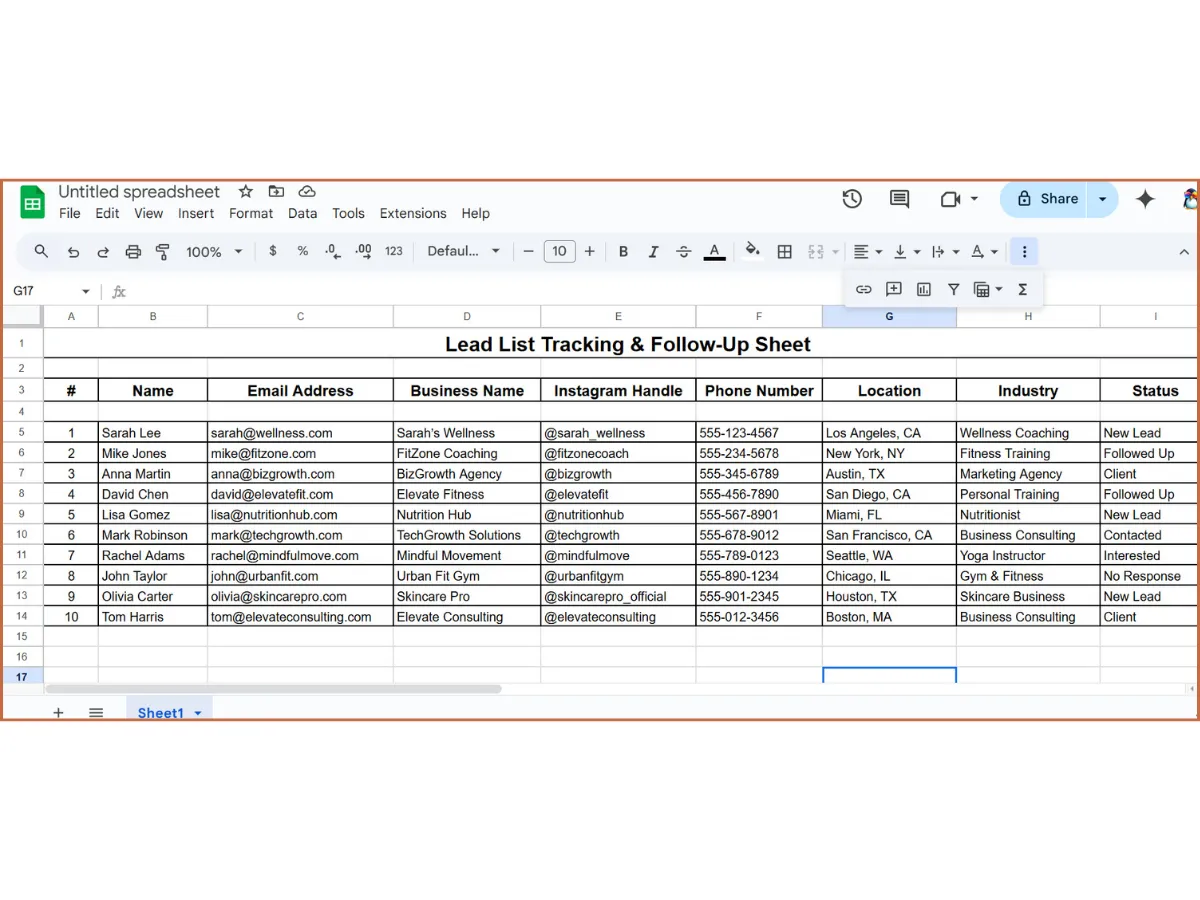This screenshot has width=1200, height=900.
Task: Open the Edit menu
Action: coord(107,213)
